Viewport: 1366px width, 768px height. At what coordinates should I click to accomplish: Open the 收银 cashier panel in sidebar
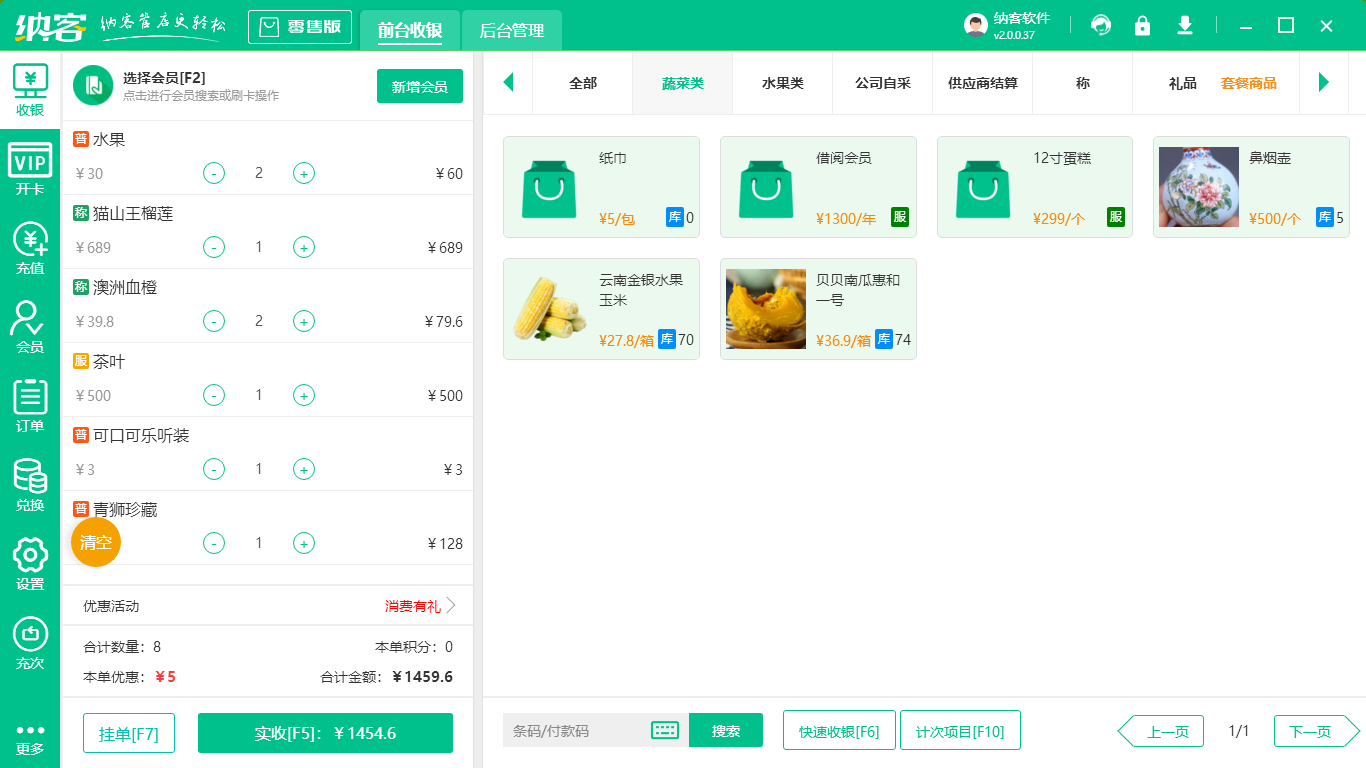tap(30, 88)
